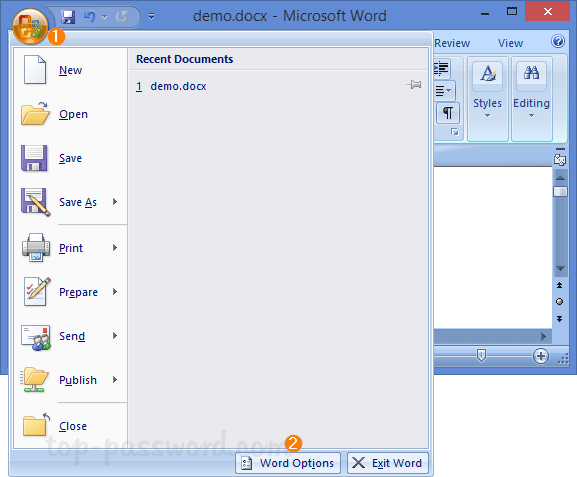Image resolution: width=577 pixels, height=477 pixels.
Task: Expand the Customize Quick Access Toolbar arrow
Action: 151,17
